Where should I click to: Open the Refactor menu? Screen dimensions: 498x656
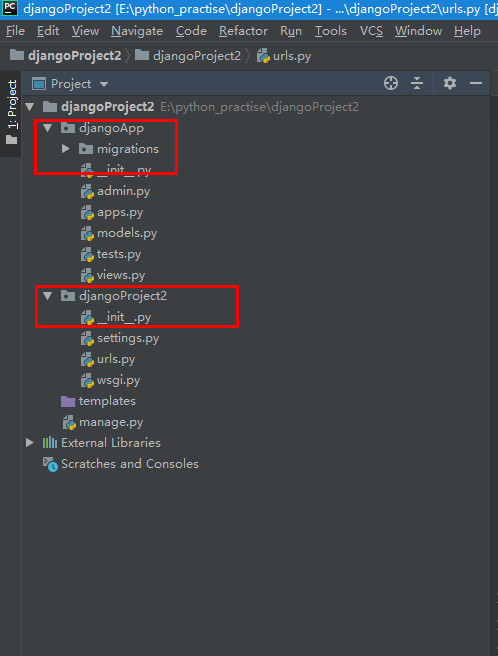[243, 31]
